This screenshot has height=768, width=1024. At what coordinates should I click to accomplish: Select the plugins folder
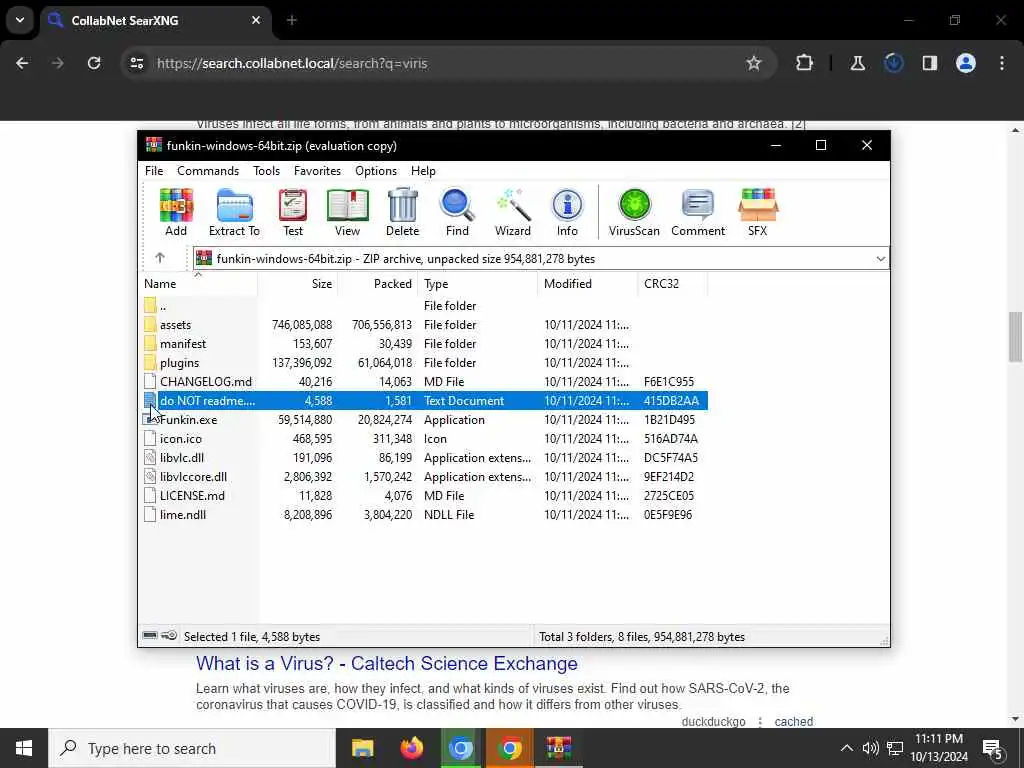click(424, 362)
